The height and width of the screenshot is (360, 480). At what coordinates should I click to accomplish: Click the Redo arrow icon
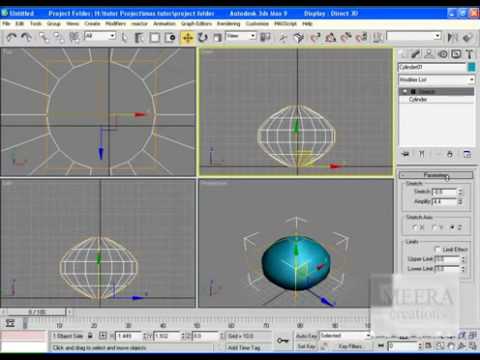26,37
